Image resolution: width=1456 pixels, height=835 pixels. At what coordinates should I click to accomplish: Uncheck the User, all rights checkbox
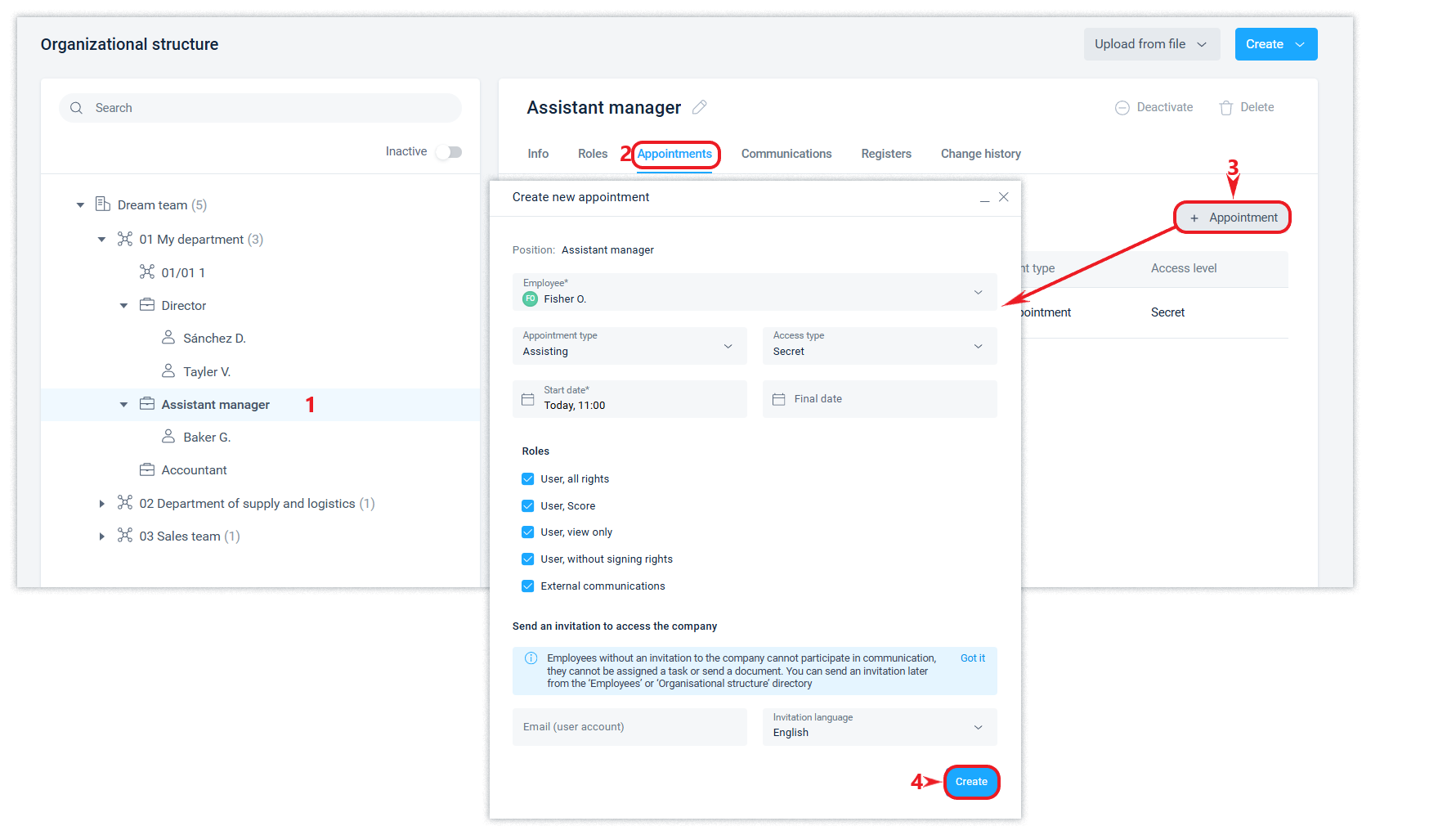(x=528, y=479)
